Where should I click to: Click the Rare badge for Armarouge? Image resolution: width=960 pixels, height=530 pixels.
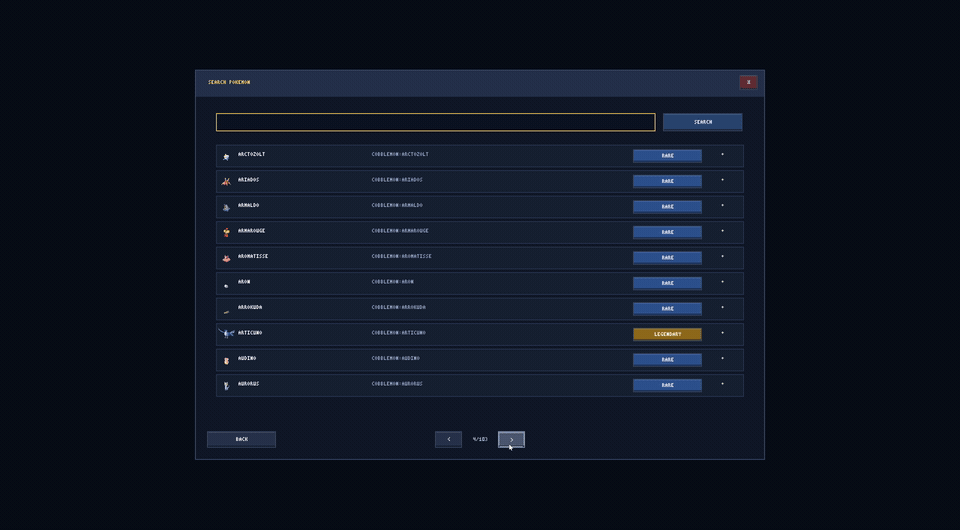(667, 232)
